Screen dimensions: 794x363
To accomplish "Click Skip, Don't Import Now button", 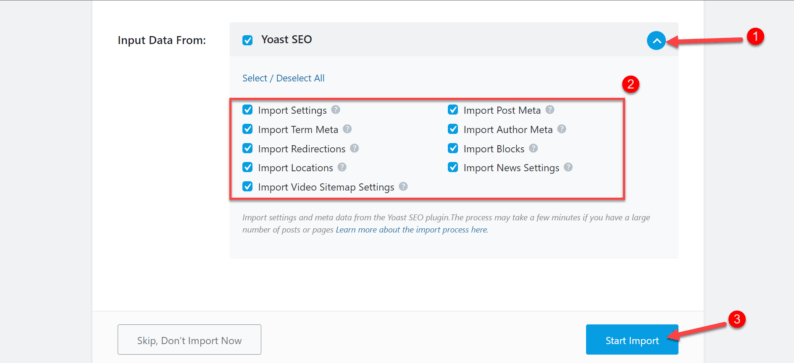I will click(x=189, y=340).
